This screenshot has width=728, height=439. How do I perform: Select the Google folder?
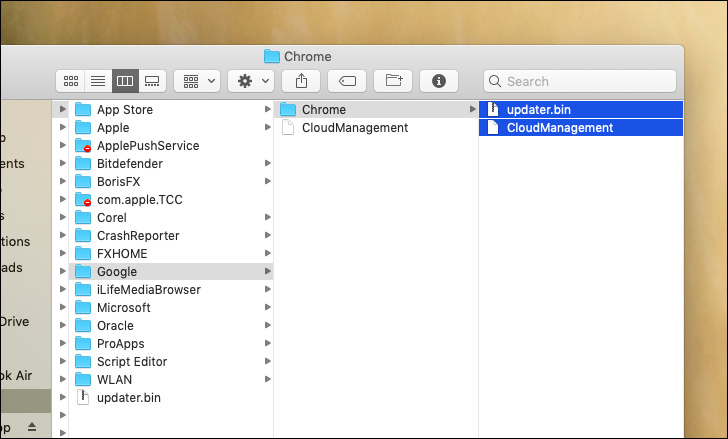click(171, 271)
